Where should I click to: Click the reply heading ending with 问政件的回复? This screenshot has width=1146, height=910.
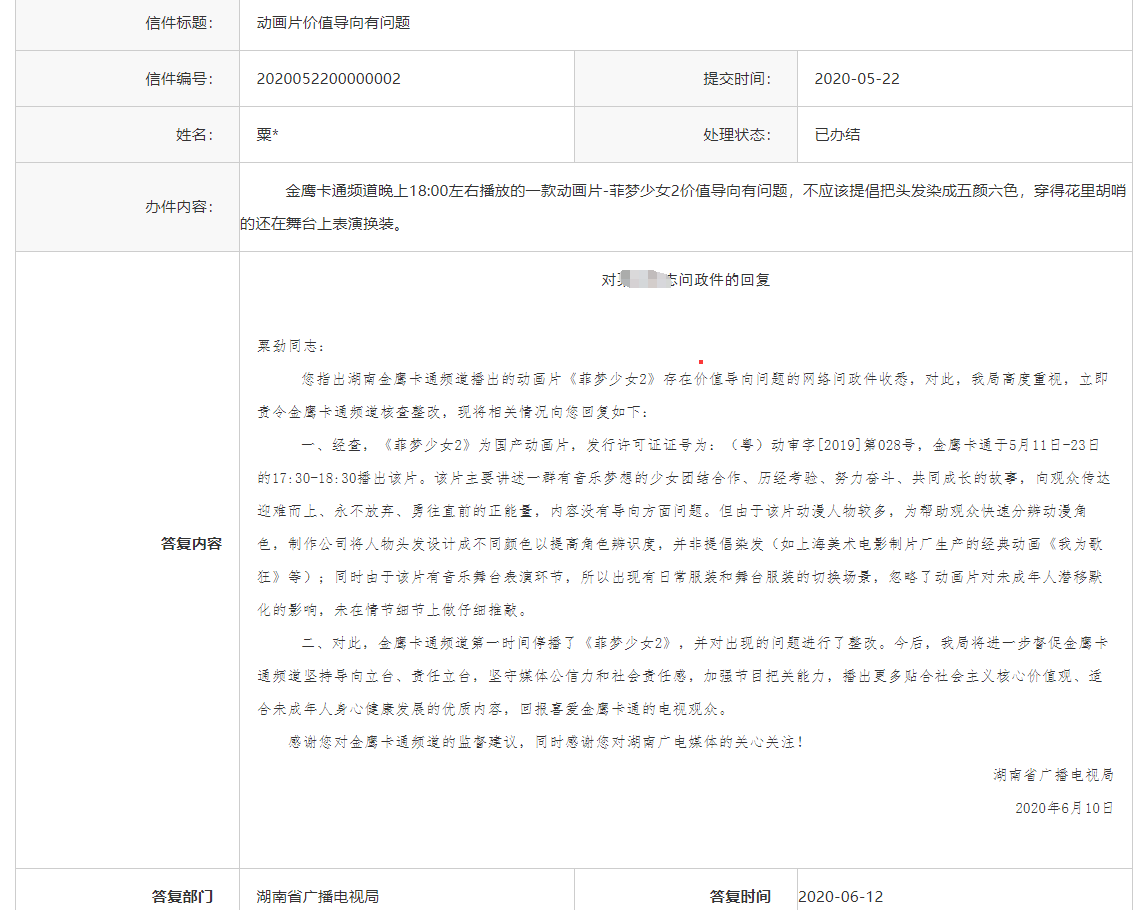click(685, 280)
